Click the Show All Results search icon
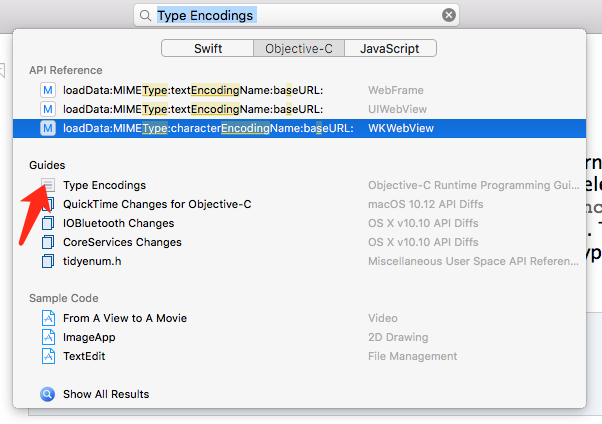This screenshot has height=424, width=602. point(47,394)
